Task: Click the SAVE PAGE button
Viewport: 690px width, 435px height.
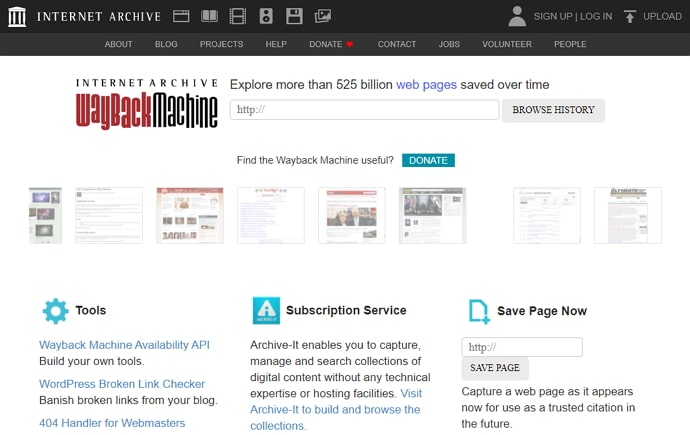Action: point(495,368)
